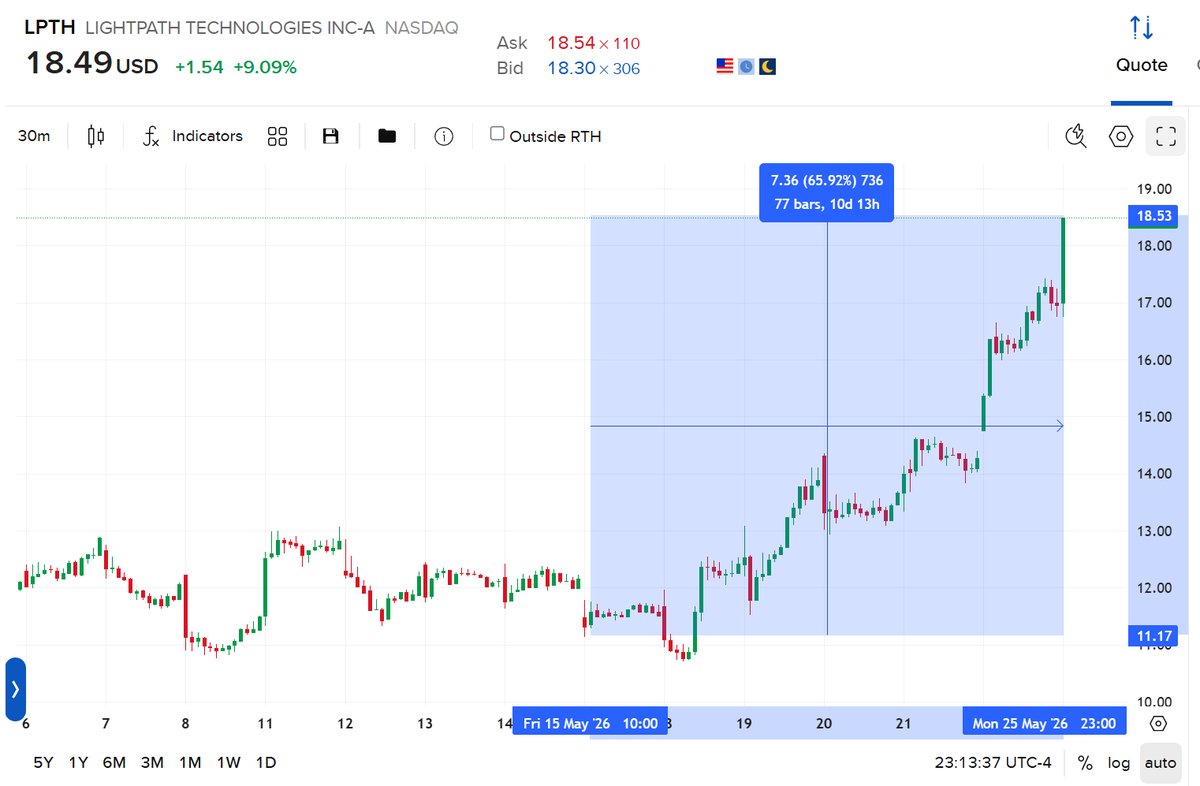Open the quick search tool icon
This screenshot has height=786, width=1200.
click(x=1076, y=136)
